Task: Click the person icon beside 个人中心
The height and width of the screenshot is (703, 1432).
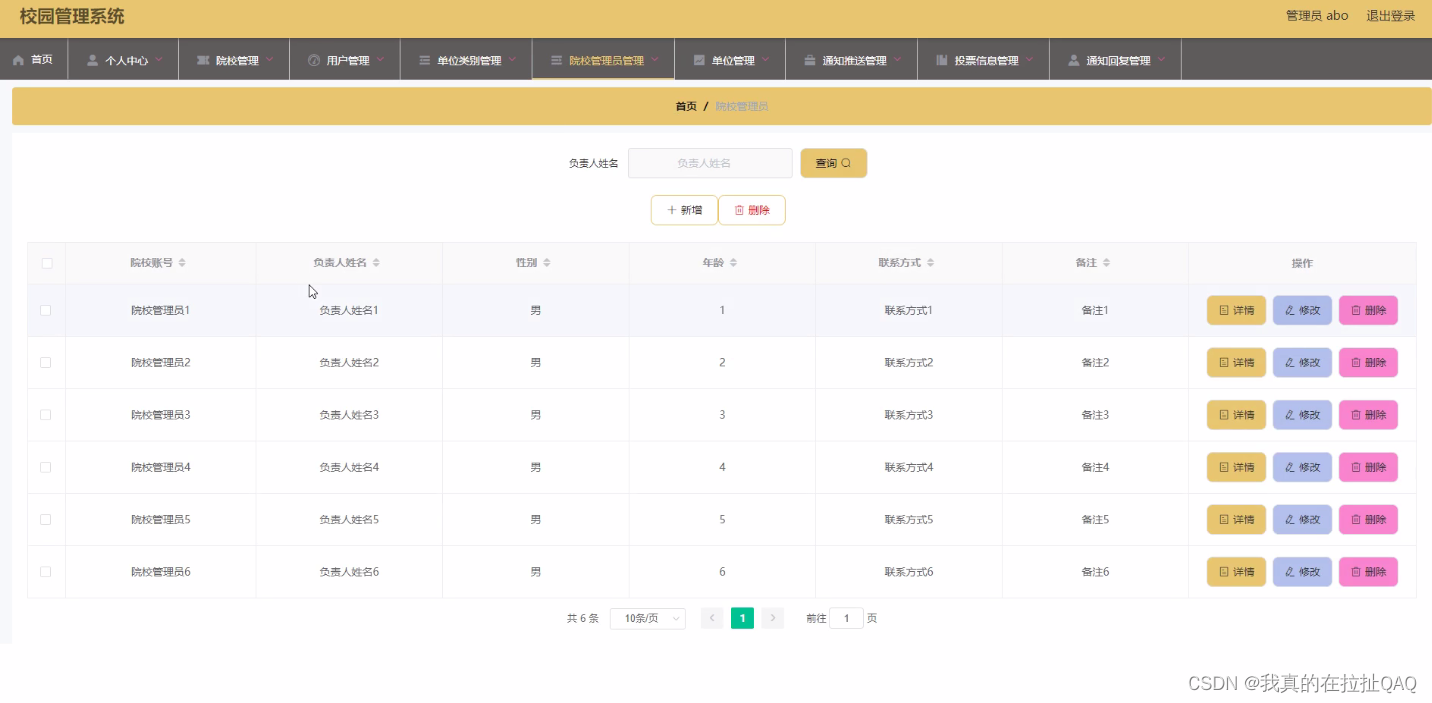Action: pos(93,60)
